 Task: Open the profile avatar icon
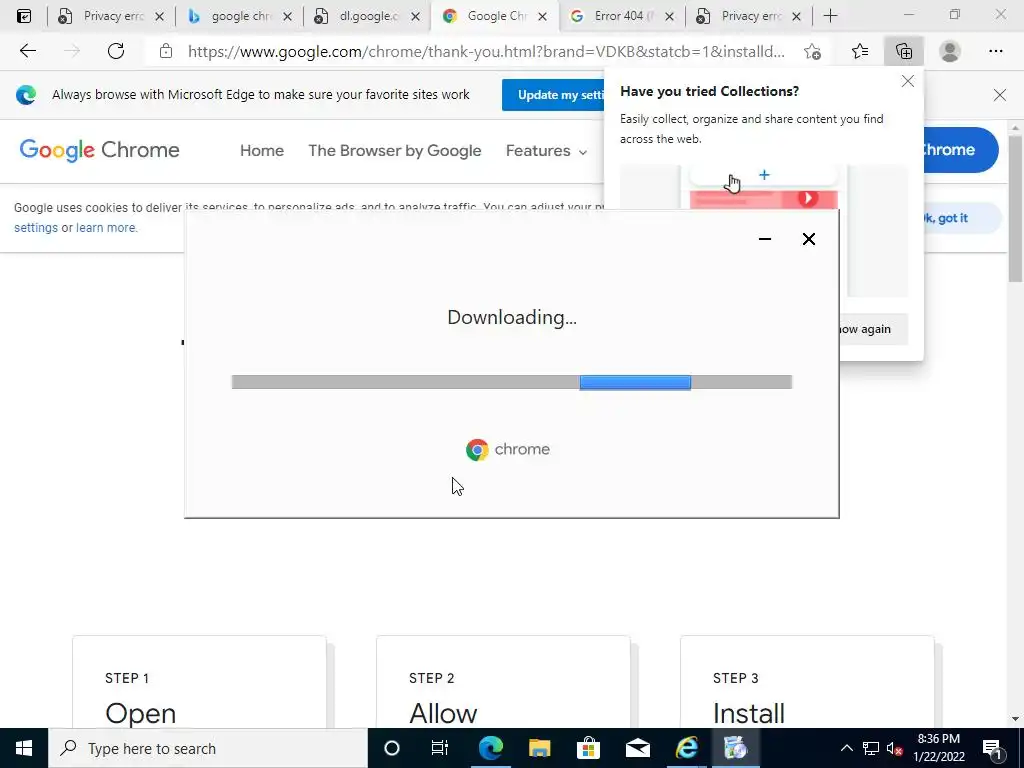[x=950, y=51]
